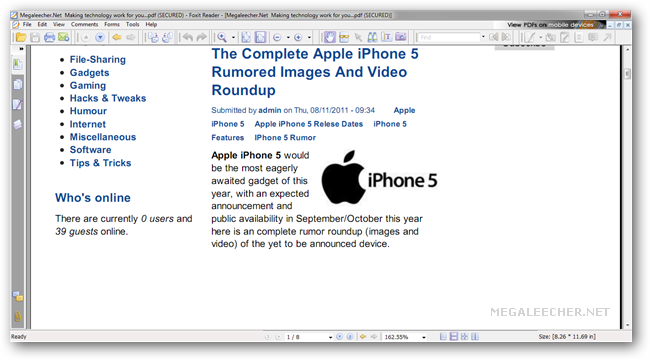Open the Find options dropdown
Screen dimensions: 650x360
click(483, 37)
